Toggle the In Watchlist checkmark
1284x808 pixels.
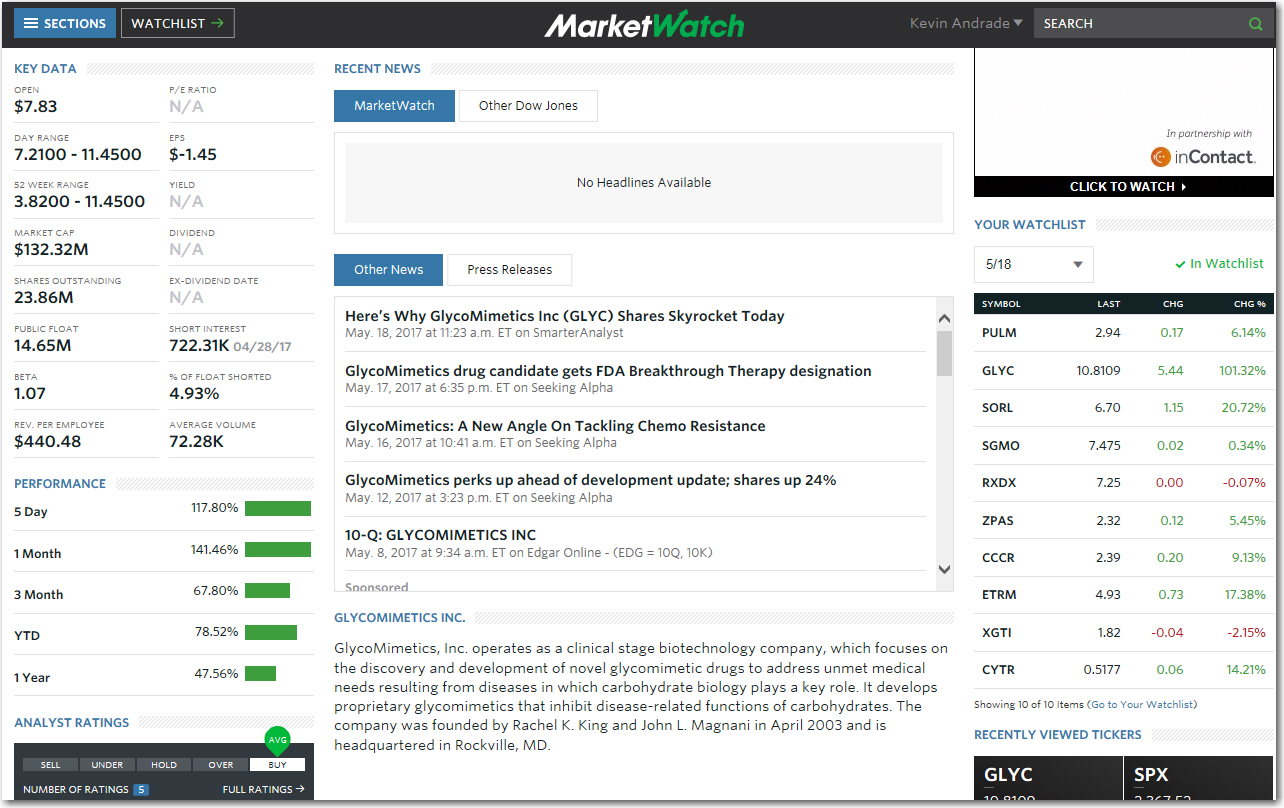tap(1219, 264)
